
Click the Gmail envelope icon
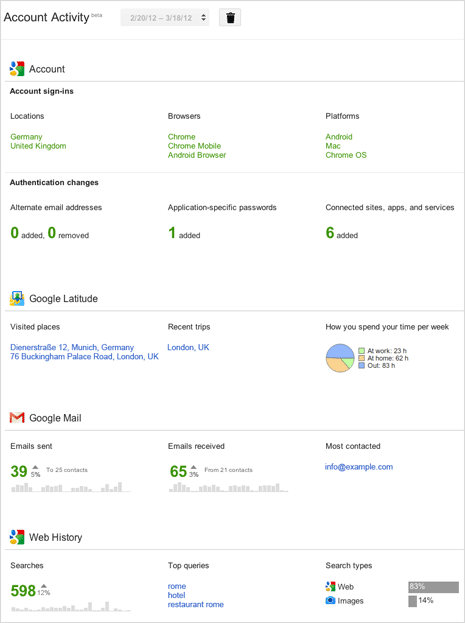tap(17, 418)
